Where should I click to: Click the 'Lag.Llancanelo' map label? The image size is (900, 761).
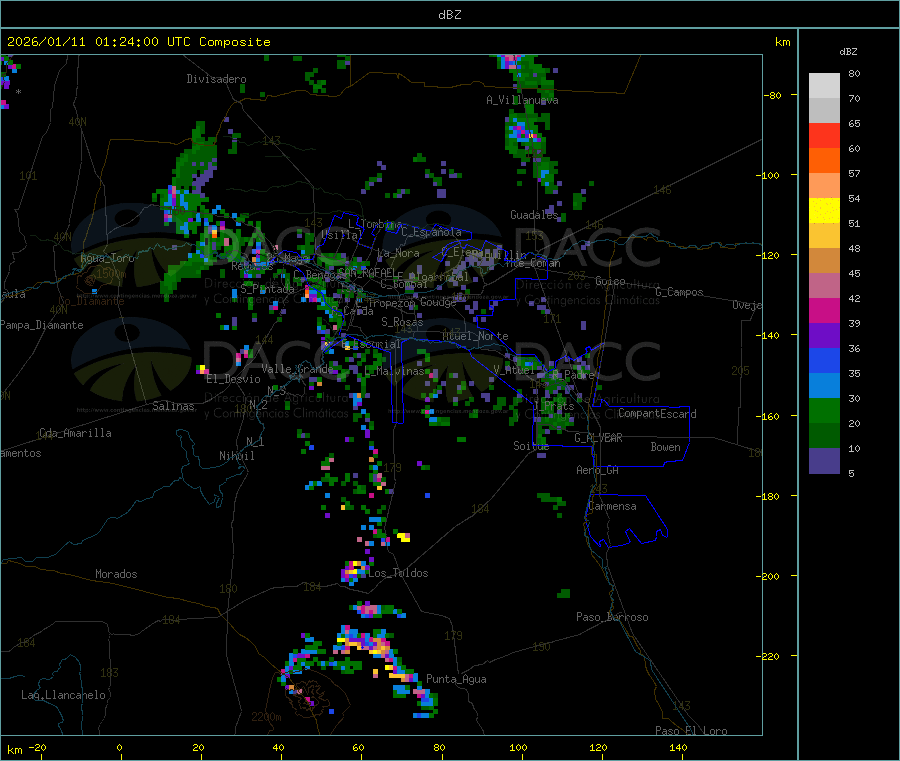64,695
